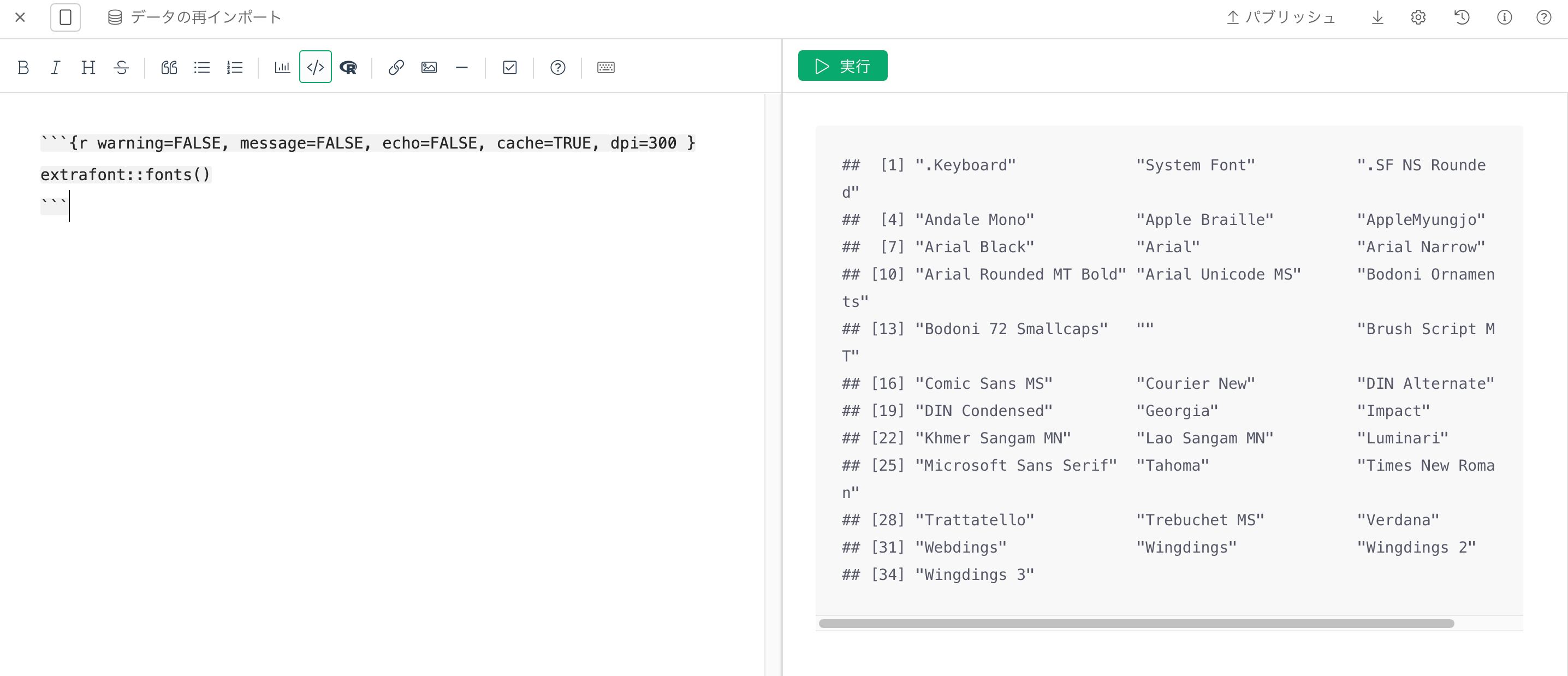This screenshot has height=676, width=1568.
Task: Open the top-right help question icon
Action: tap(1543, 17)
